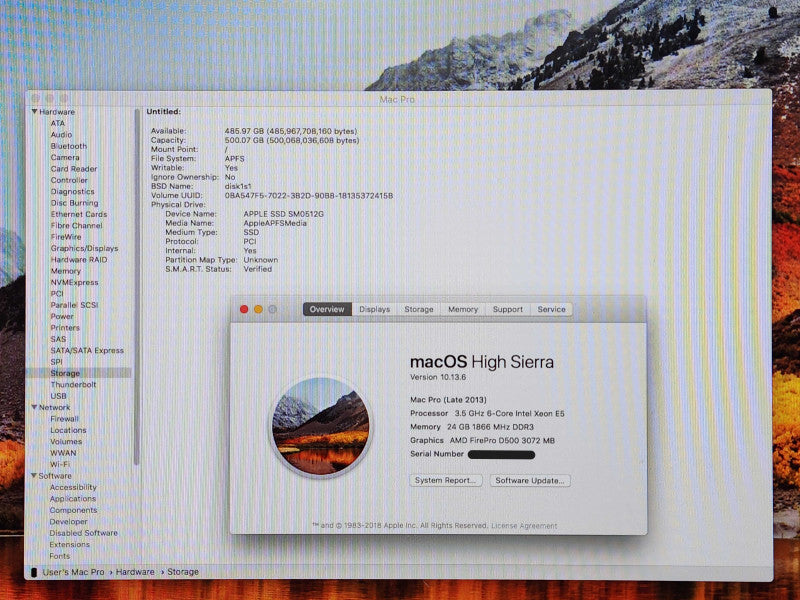
Task: Select Memory in the sidebar list
Action: 65,271
